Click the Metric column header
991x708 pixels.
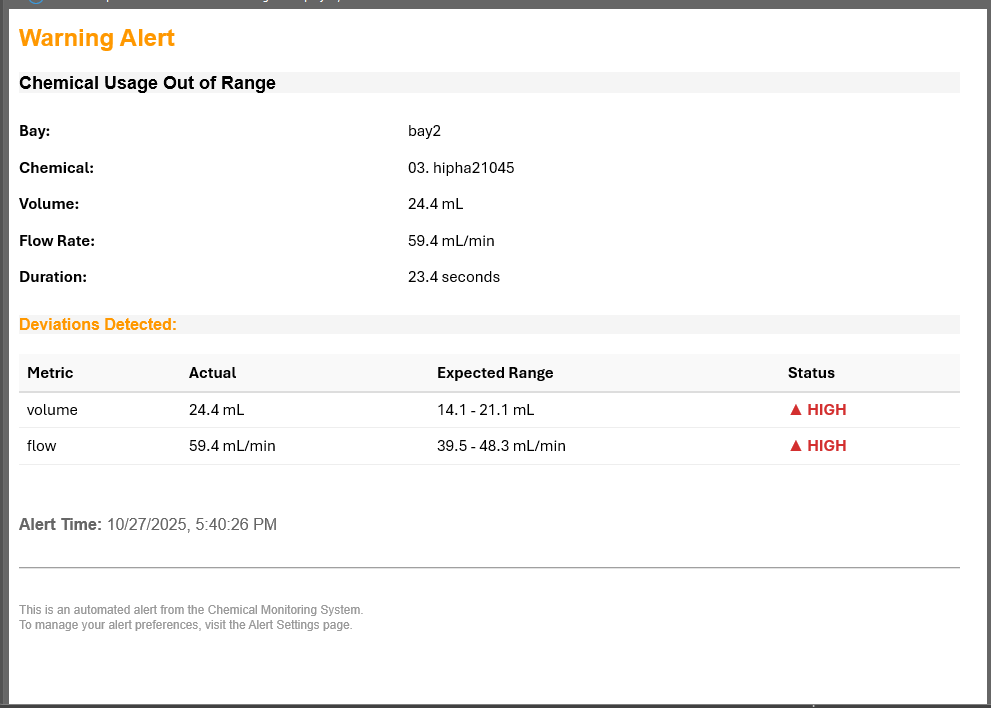50,372
